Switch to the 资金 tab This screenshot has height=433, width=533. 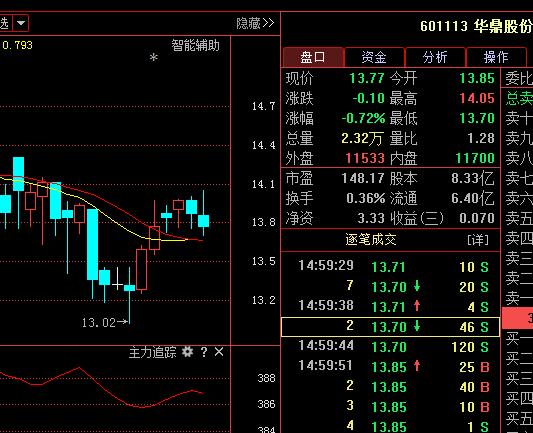(374, 57)
